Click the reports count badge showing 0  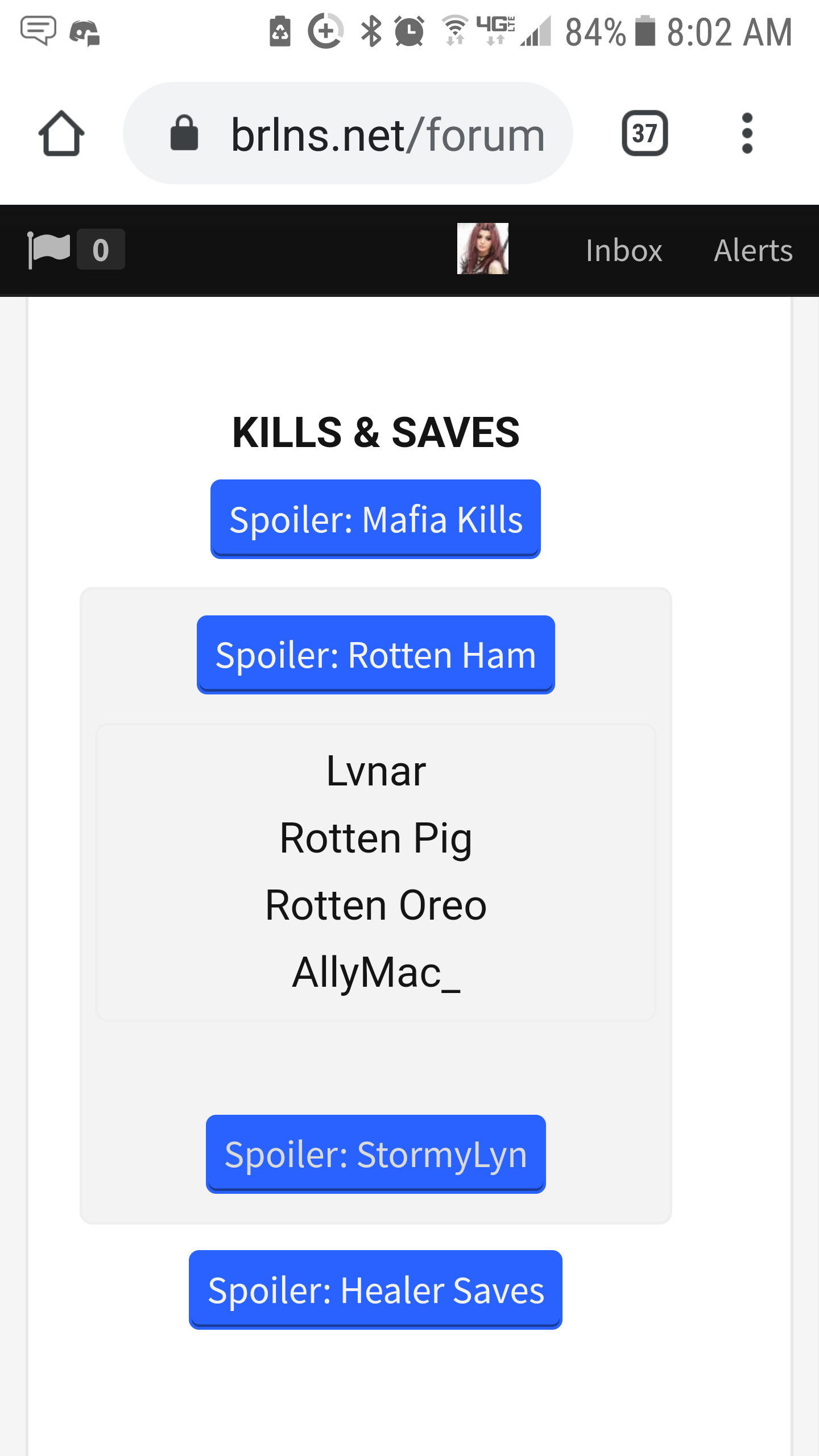(x=101, y=250)
